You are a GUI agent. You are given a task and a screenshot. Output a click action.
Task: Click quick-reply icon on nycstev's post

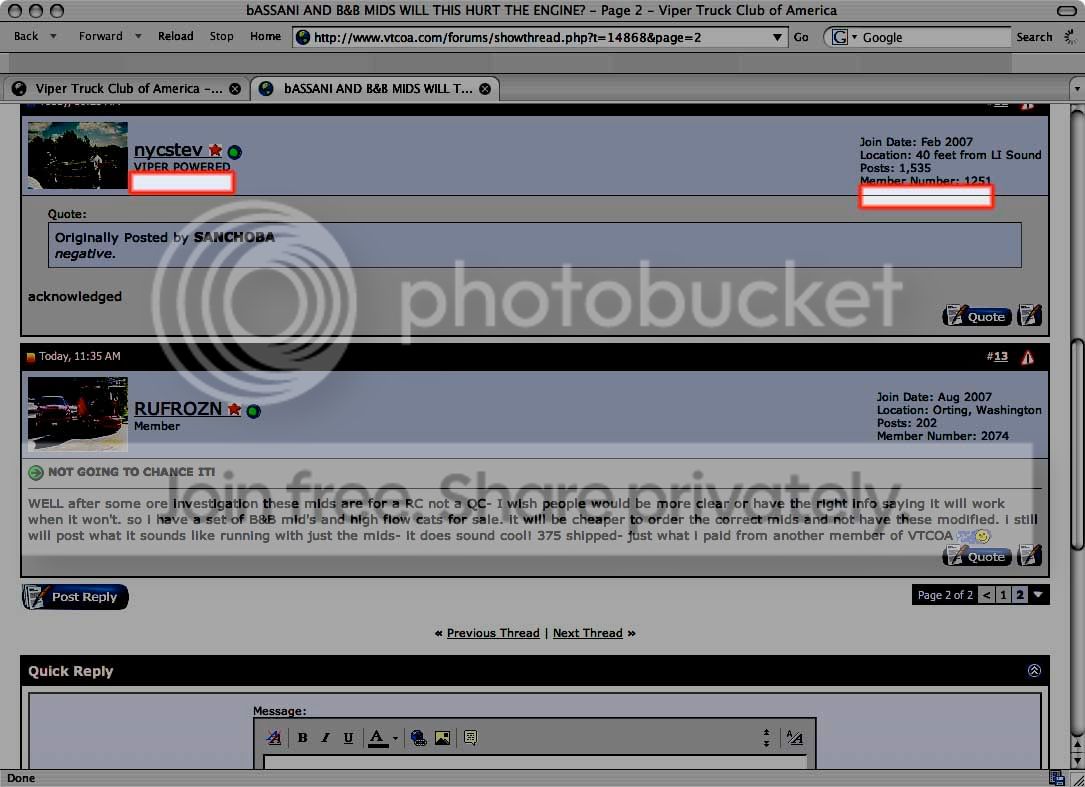pos(1030,316)
